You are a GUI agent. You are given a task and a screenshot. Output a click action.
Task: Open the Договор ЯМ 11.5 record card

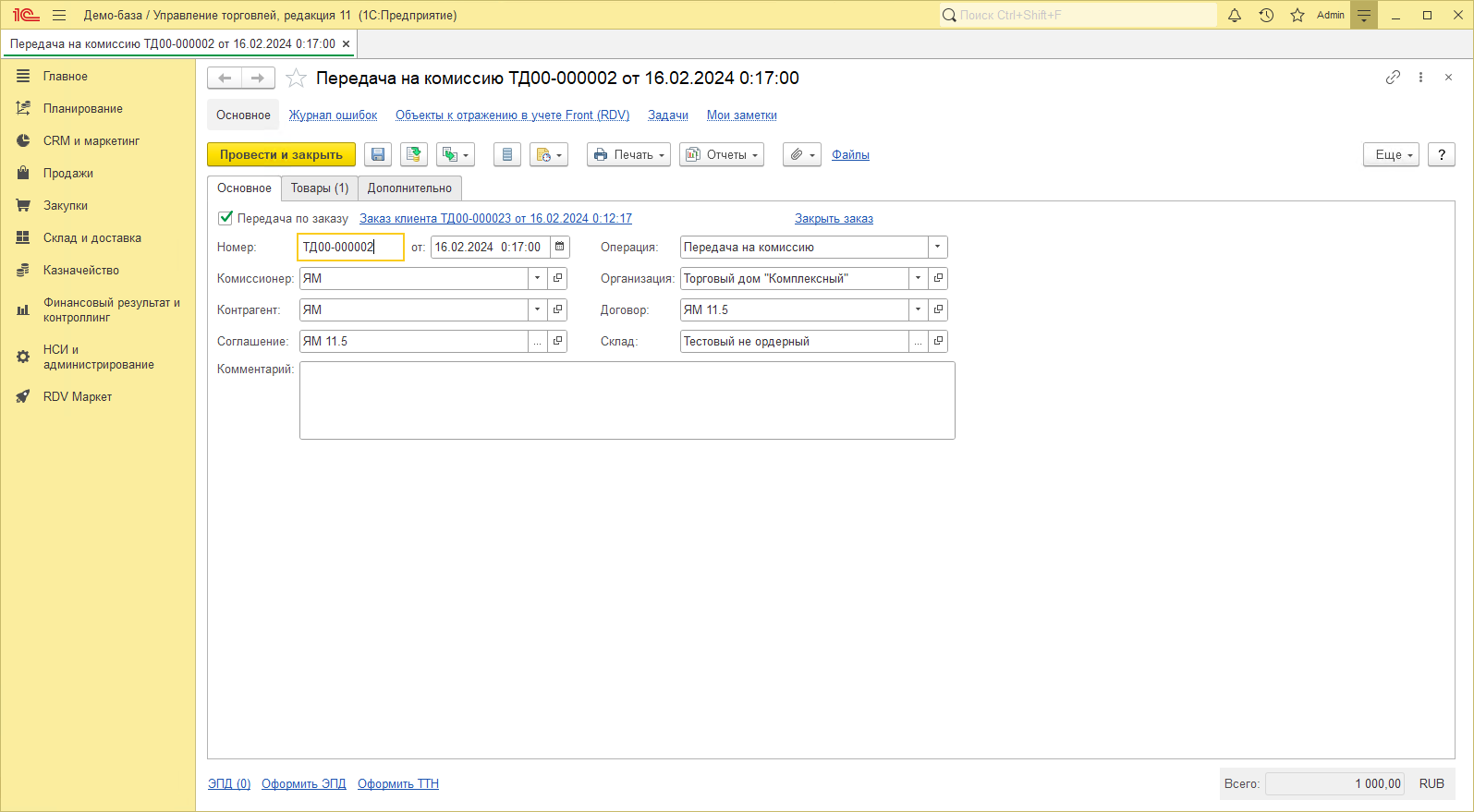click(x=938, y=309)
